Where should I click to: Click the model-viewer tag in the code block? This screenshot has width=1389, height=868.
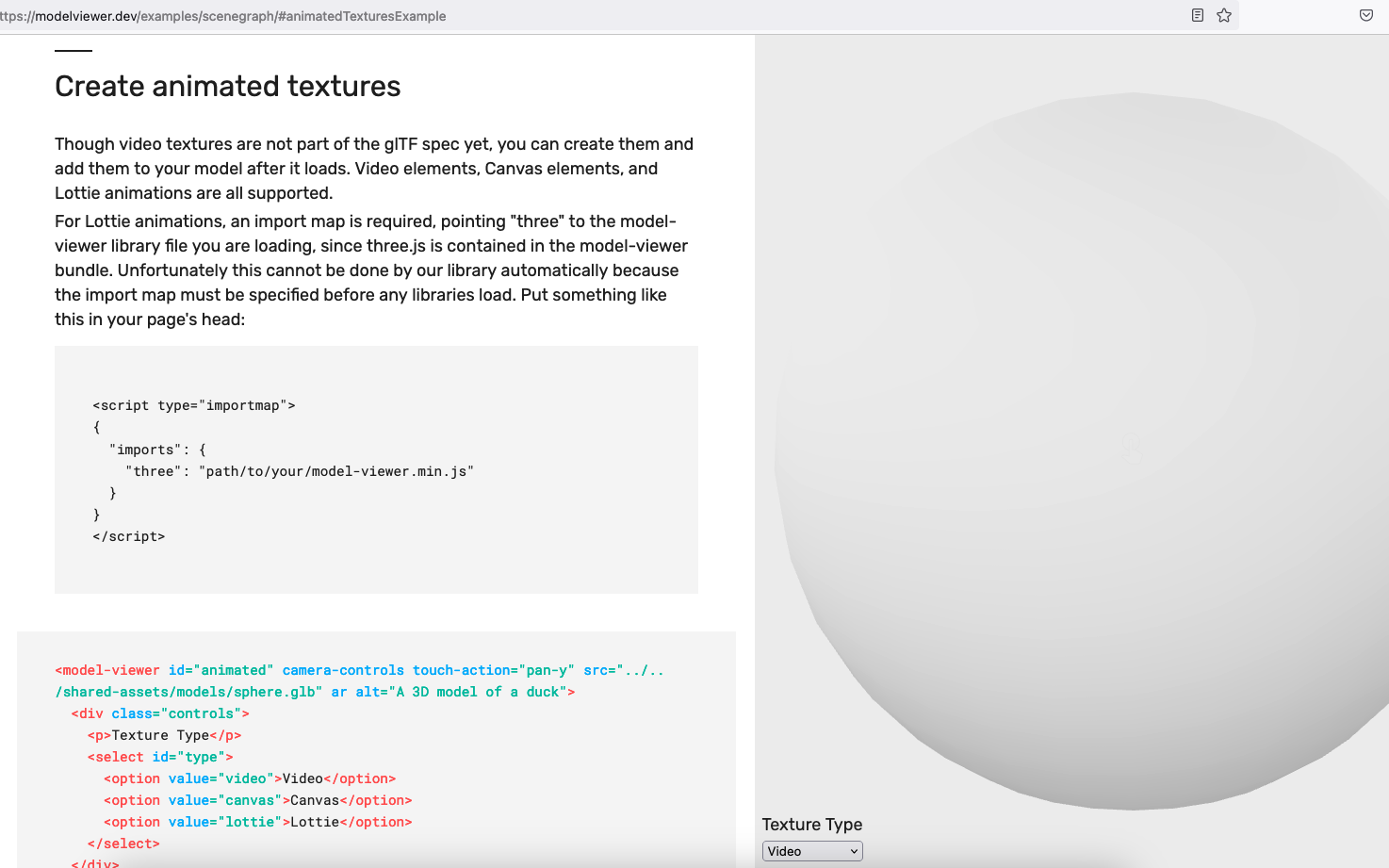coord(106,669)
